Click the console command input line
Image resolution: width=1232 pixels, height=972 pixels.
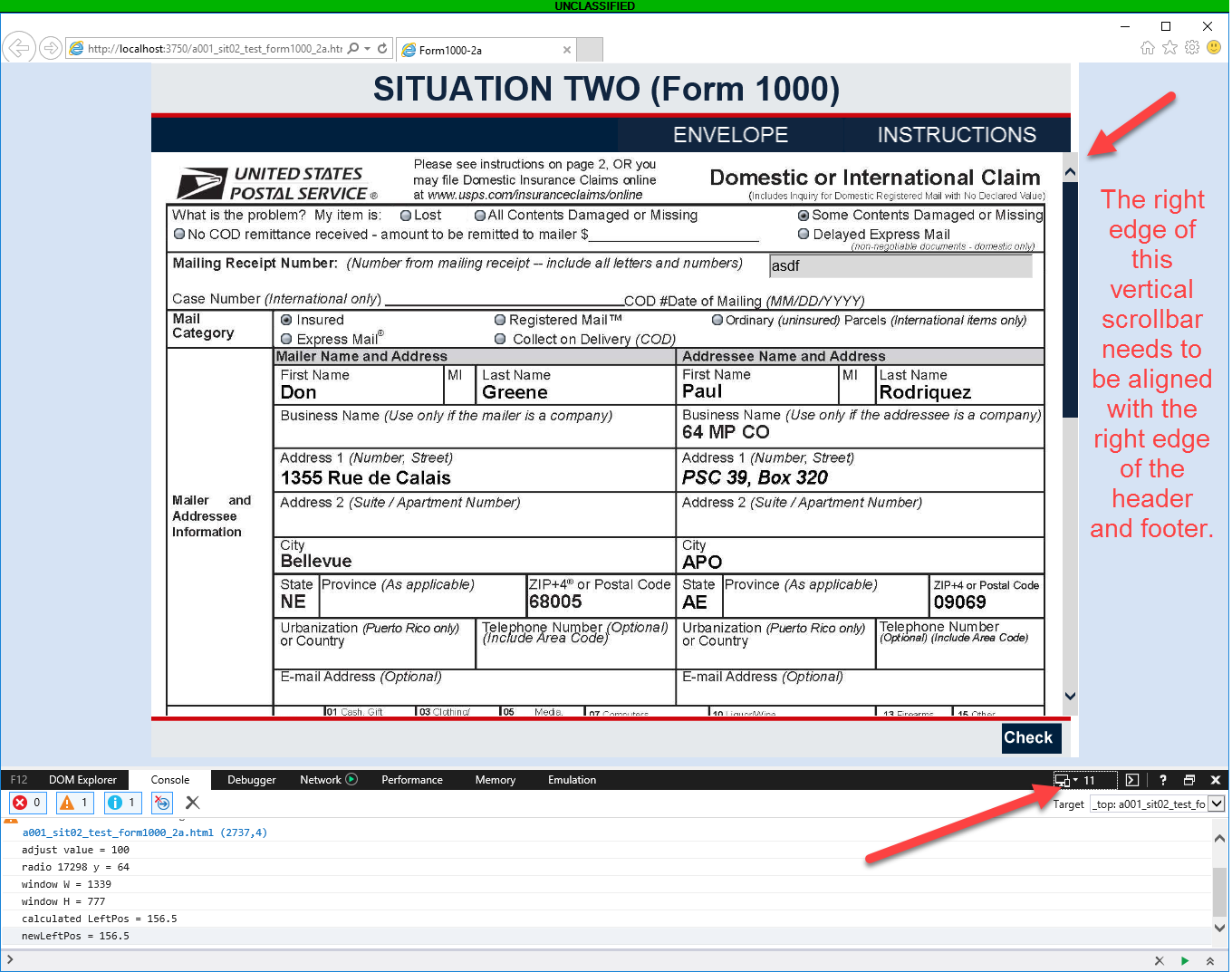click(x=580, y=960)
